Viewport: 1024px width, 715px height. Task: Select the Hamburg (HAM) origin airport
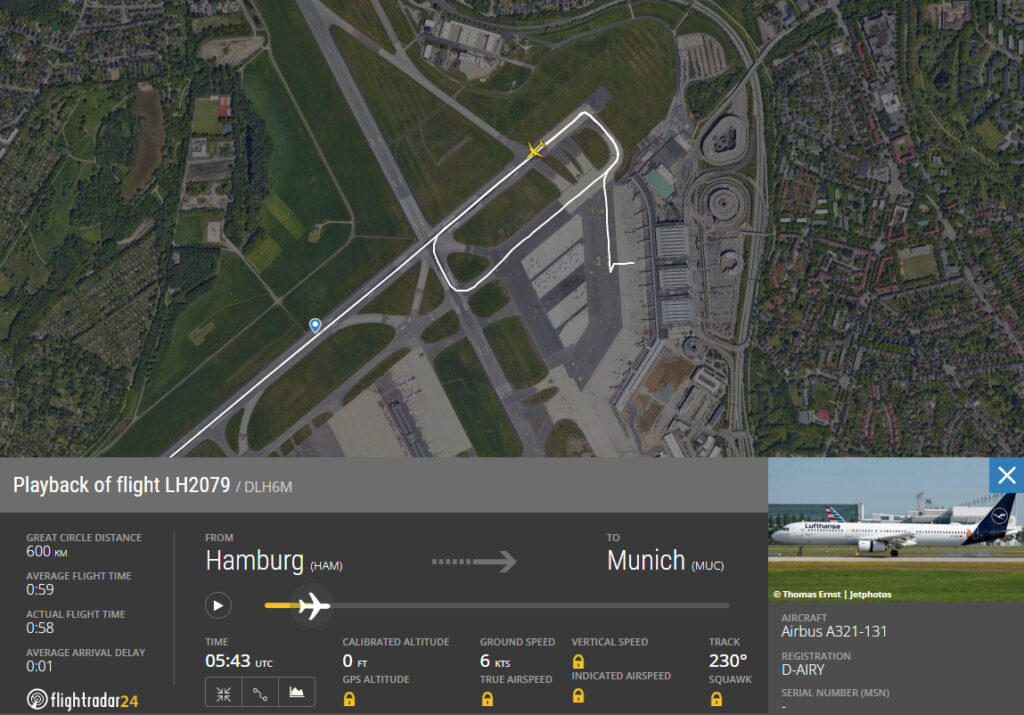tap(274, 561)
